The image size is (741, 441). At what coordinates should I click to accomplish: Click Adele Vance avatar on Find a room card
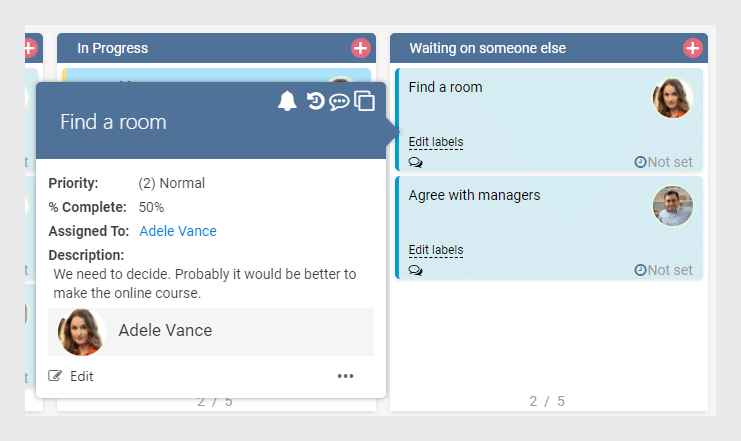672,98
